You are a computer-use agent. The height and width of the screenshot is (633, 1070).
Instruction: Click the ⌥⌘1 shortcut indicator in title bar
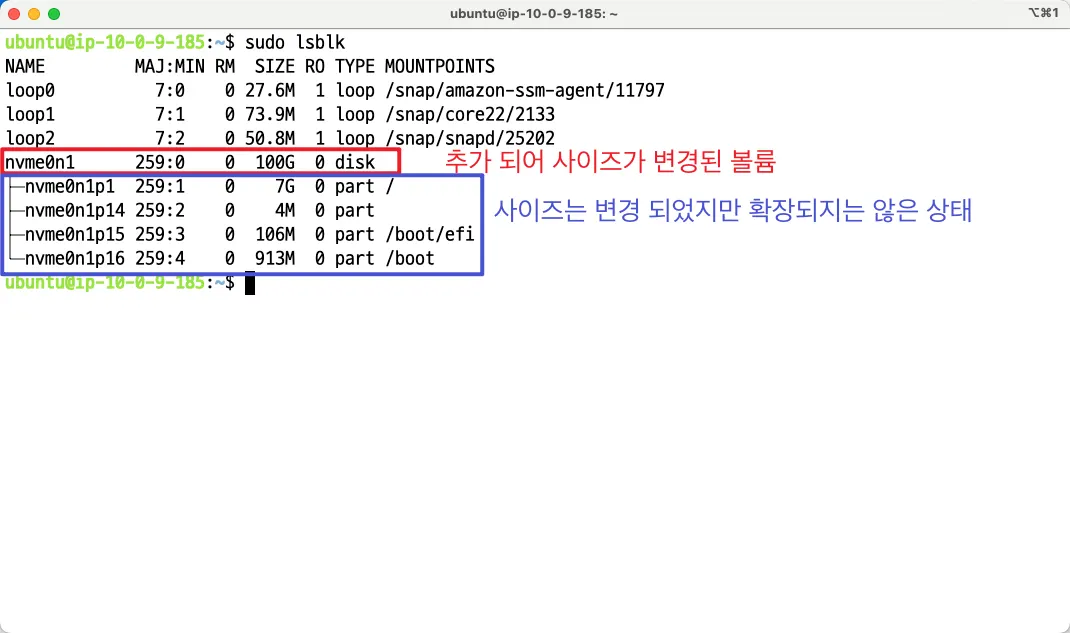pyautogui.click(x=1043, y=12)
